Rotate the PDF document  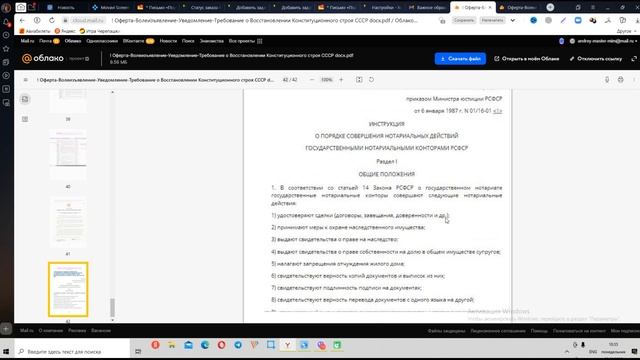(x=371, y=80)
